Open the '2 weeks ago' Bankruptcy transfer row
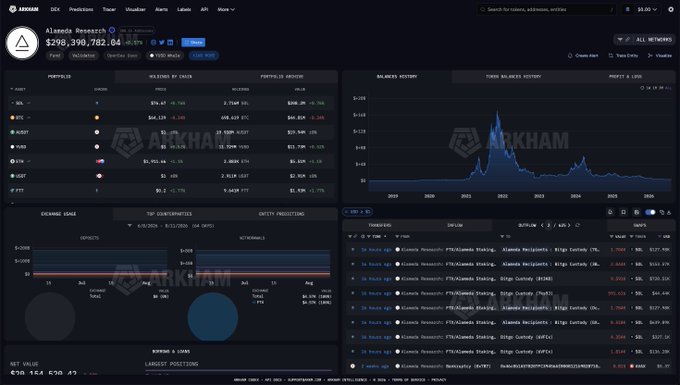 [510, 366]
